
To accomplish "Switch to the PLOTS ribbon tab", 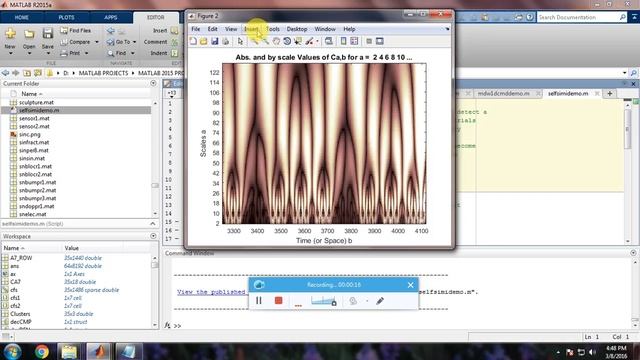I will coord(66,18).
